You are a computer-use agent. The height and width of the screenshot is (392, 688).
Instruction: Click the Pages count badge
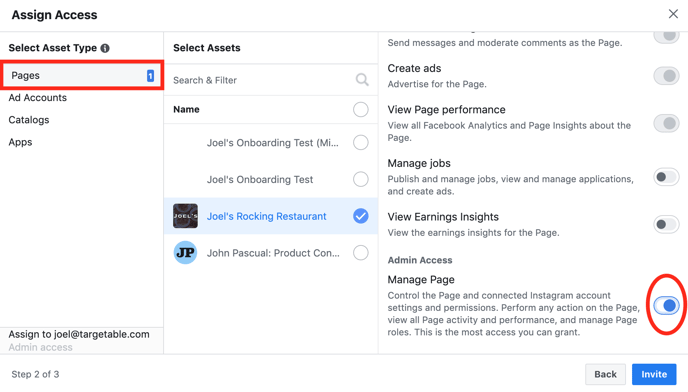(150, 76)
